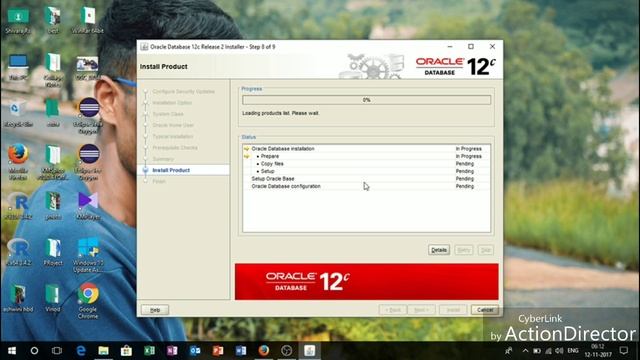Select the KMPlayer desktop shortcut
640x360 pixels.
click(88, 206)
